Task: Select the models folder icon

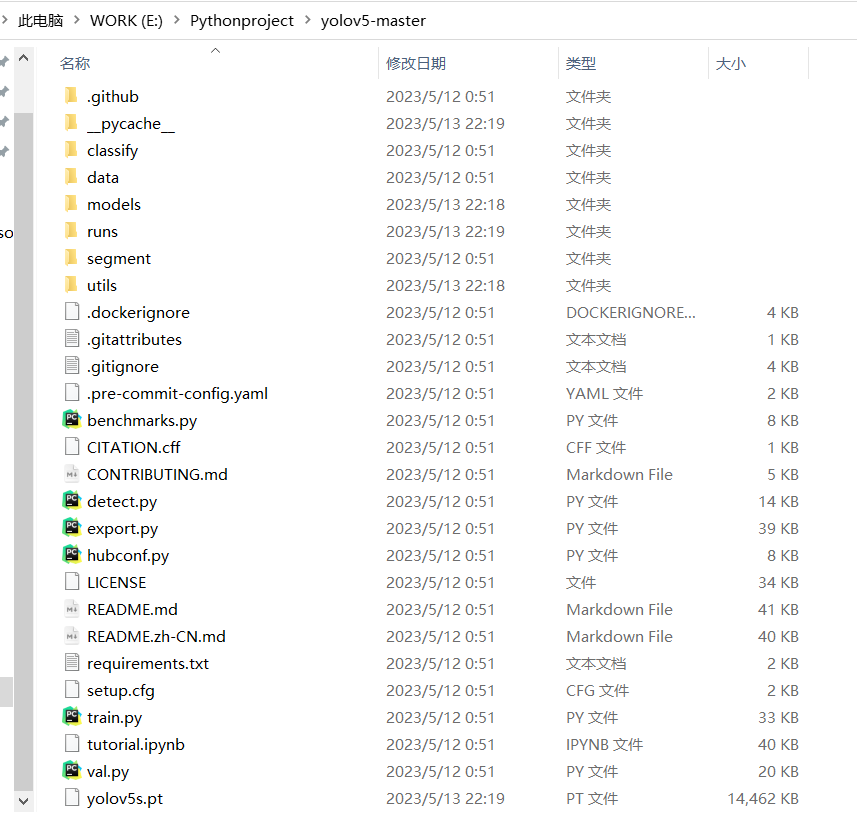Action: (72, 203)
